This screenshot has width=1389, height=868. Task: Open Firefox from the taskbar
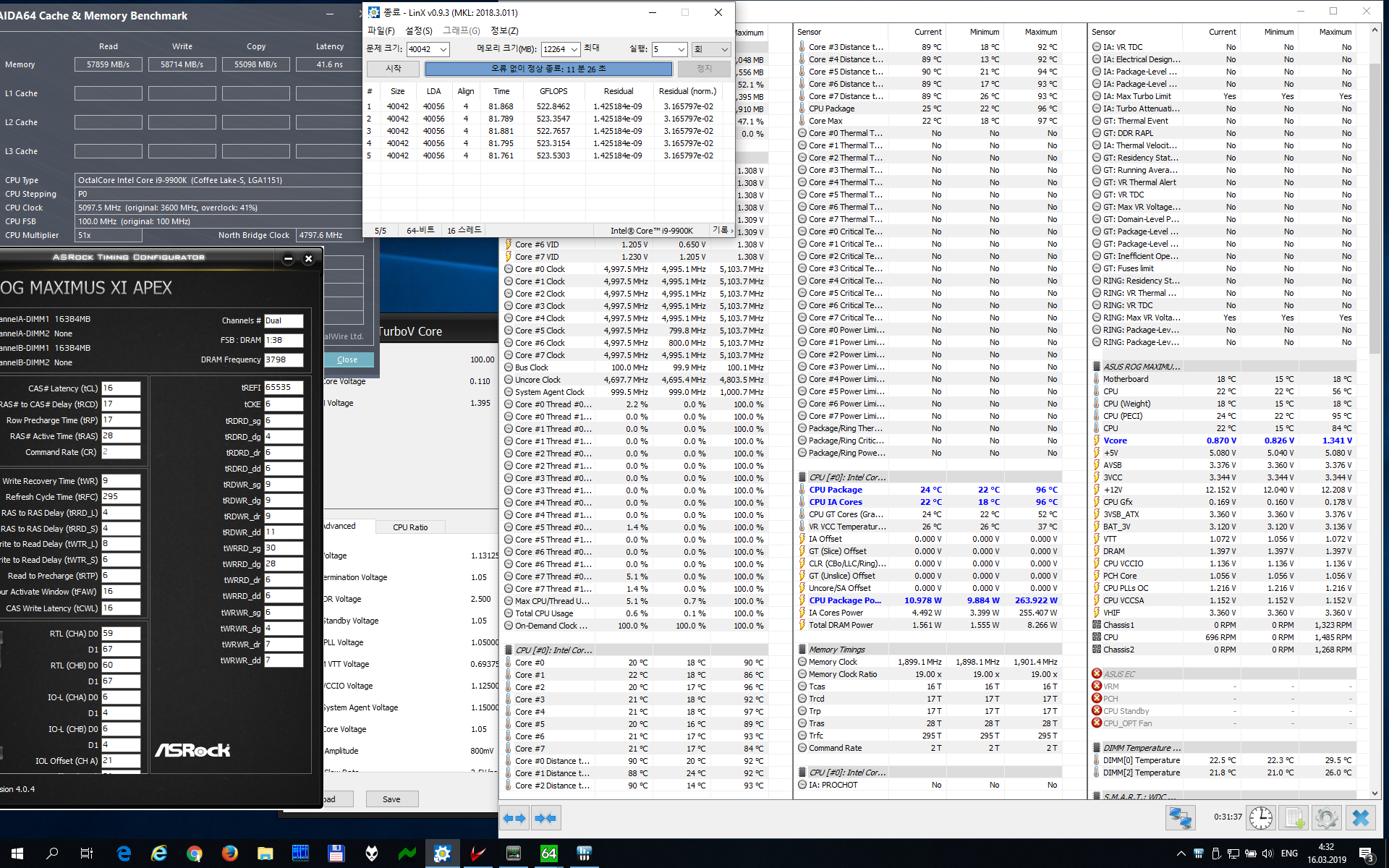pos(229,854)
